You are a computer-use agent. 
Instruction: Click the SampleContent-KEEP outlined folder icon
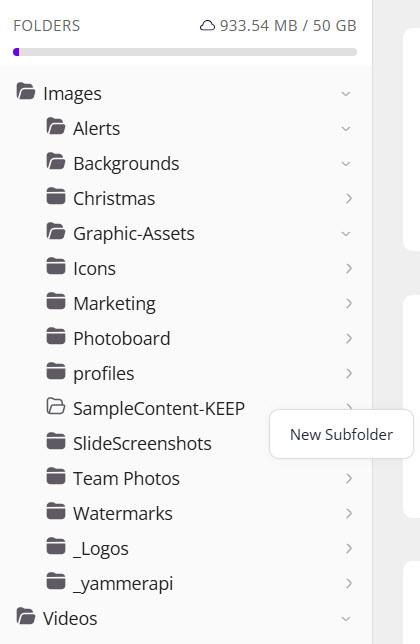pyautogui.click(x=55, y=406)
